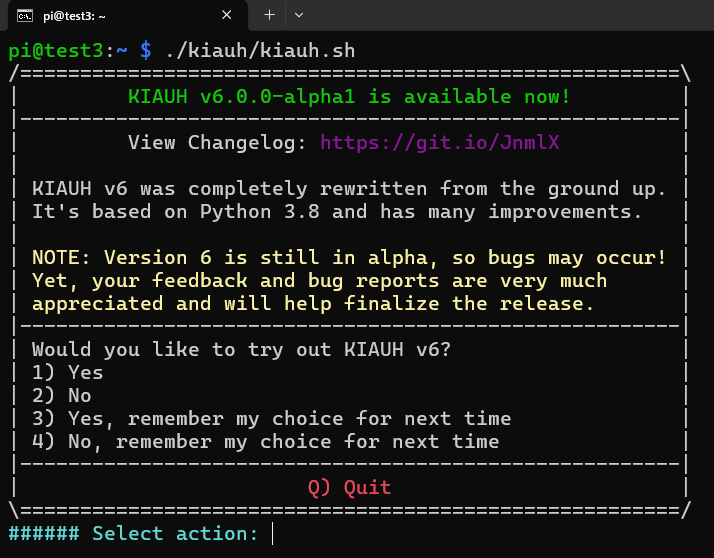Click the ./kiauh/kiauh.sh command text
This screenshot has width=714, height=558.
[260, 50]
